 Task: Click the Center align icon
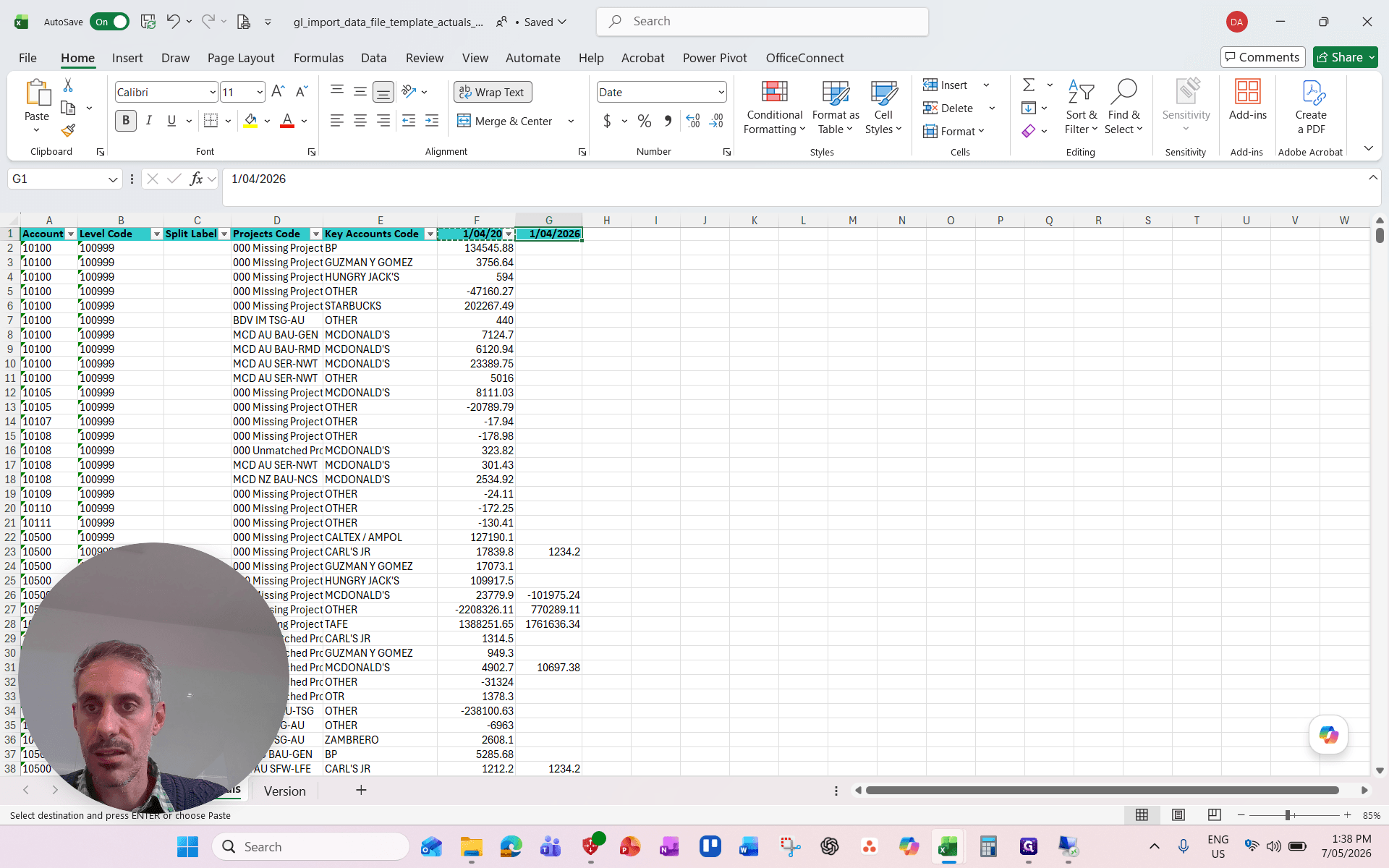[x=360, y=121]
